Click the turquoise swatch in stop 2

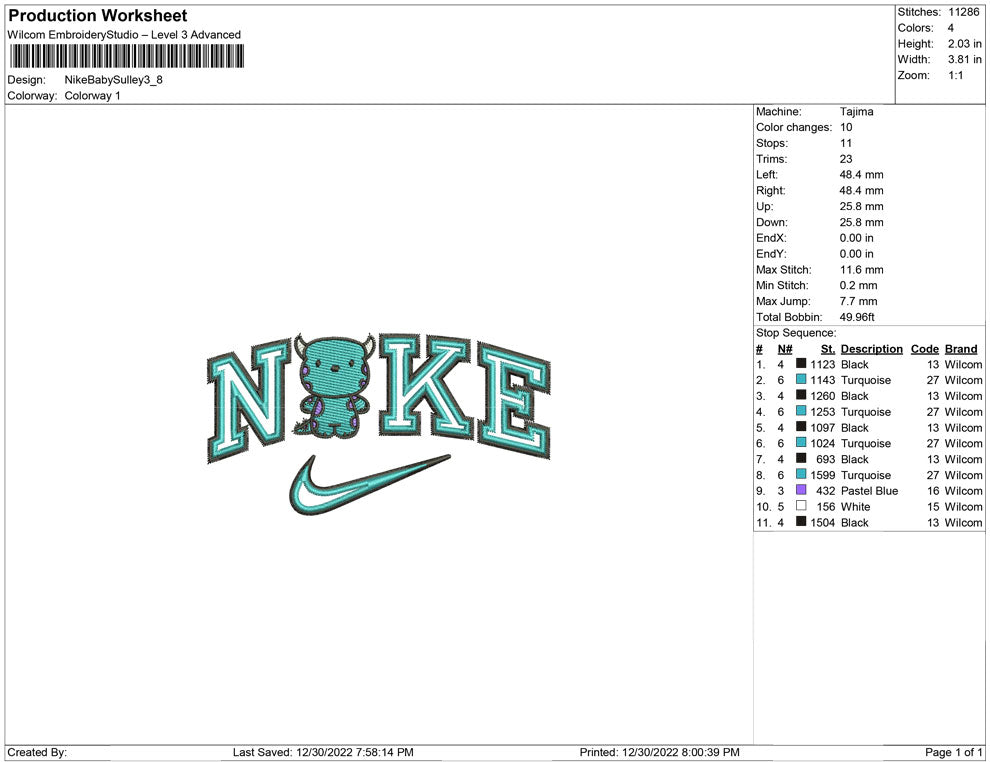(x=801, y=379)
